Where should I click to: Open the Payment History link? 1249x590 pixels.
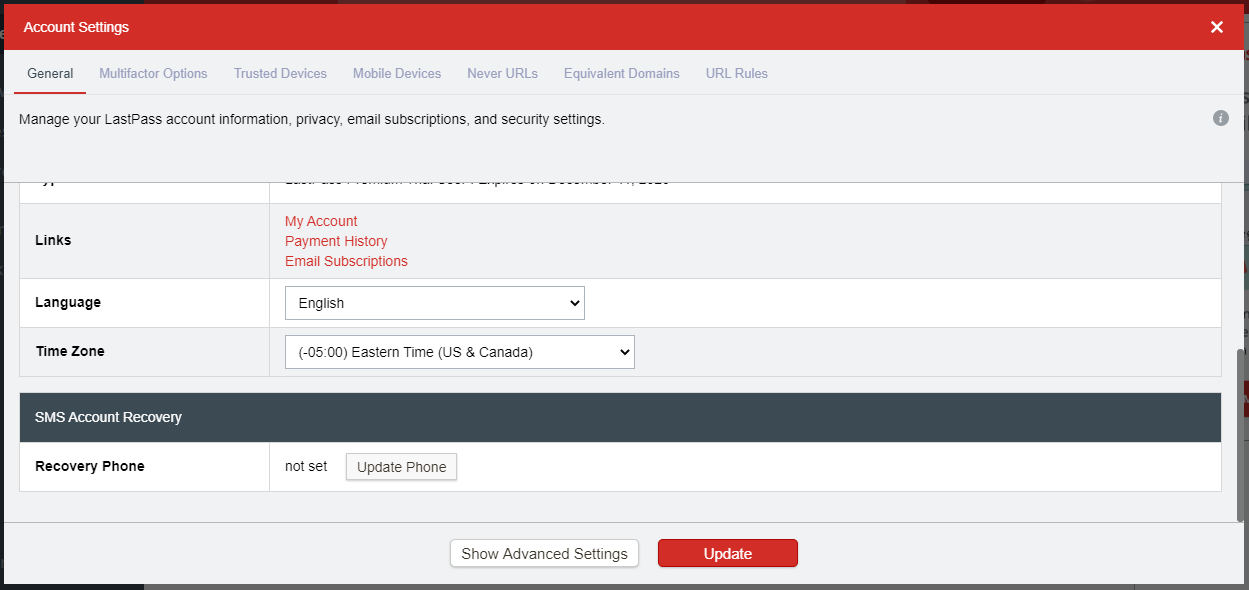click(336, 241)
